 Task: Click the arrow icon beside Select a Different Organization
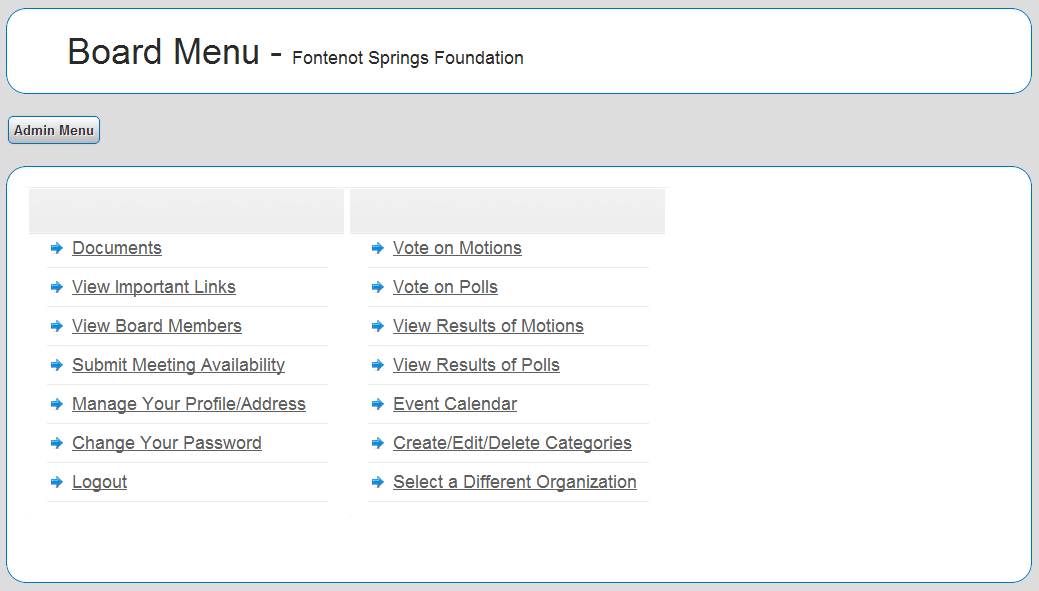tap(378, 482)
